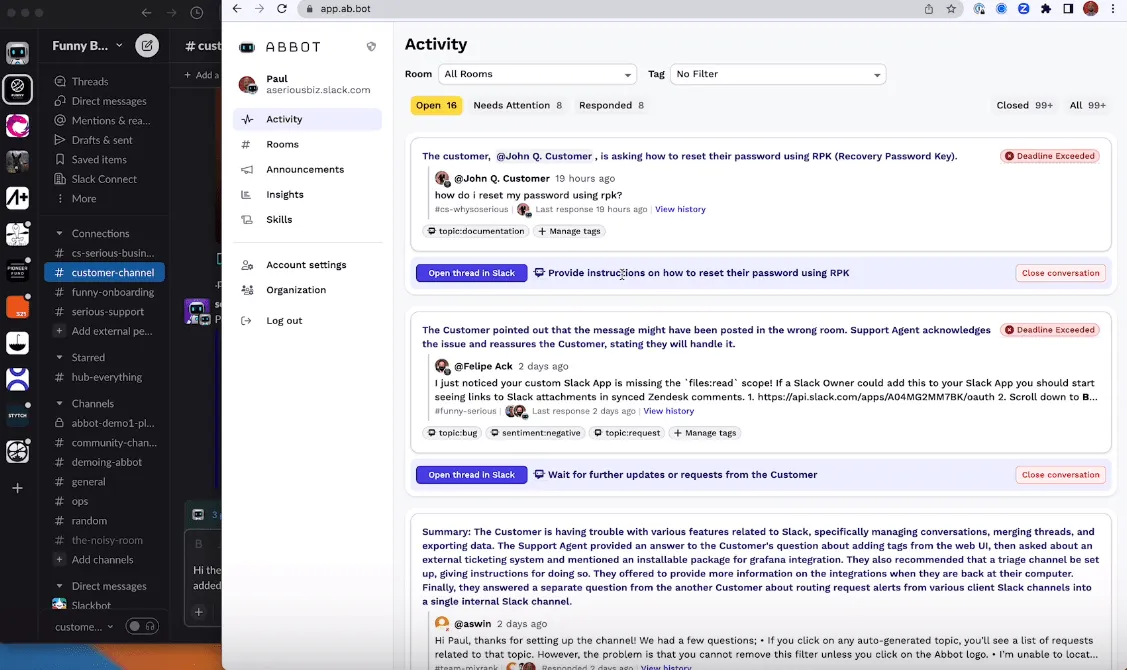This screenshot has width=1127, height=670.
Task: Click Log out in Abbot sidebar
Action: click(307, 321)
